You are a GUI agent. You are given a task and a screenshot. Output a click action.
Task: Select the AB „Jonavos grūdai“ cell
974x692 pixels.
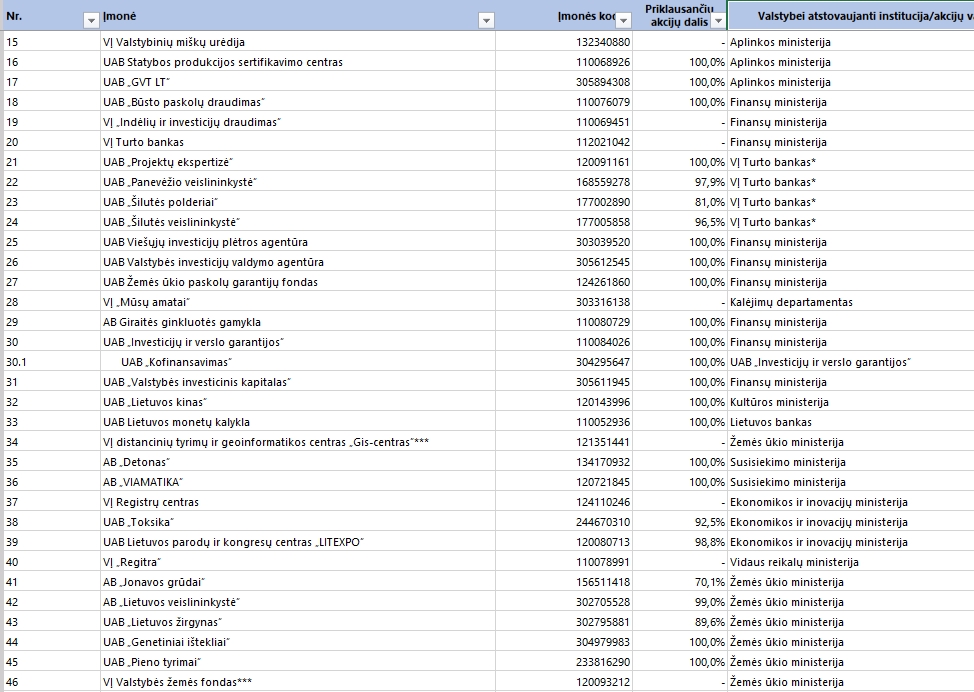click(x=153, y=582)
